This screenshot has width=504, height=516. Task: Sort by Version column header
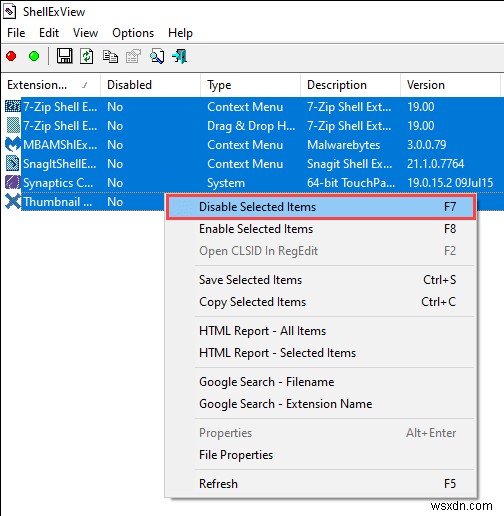(x=450, y=85)
